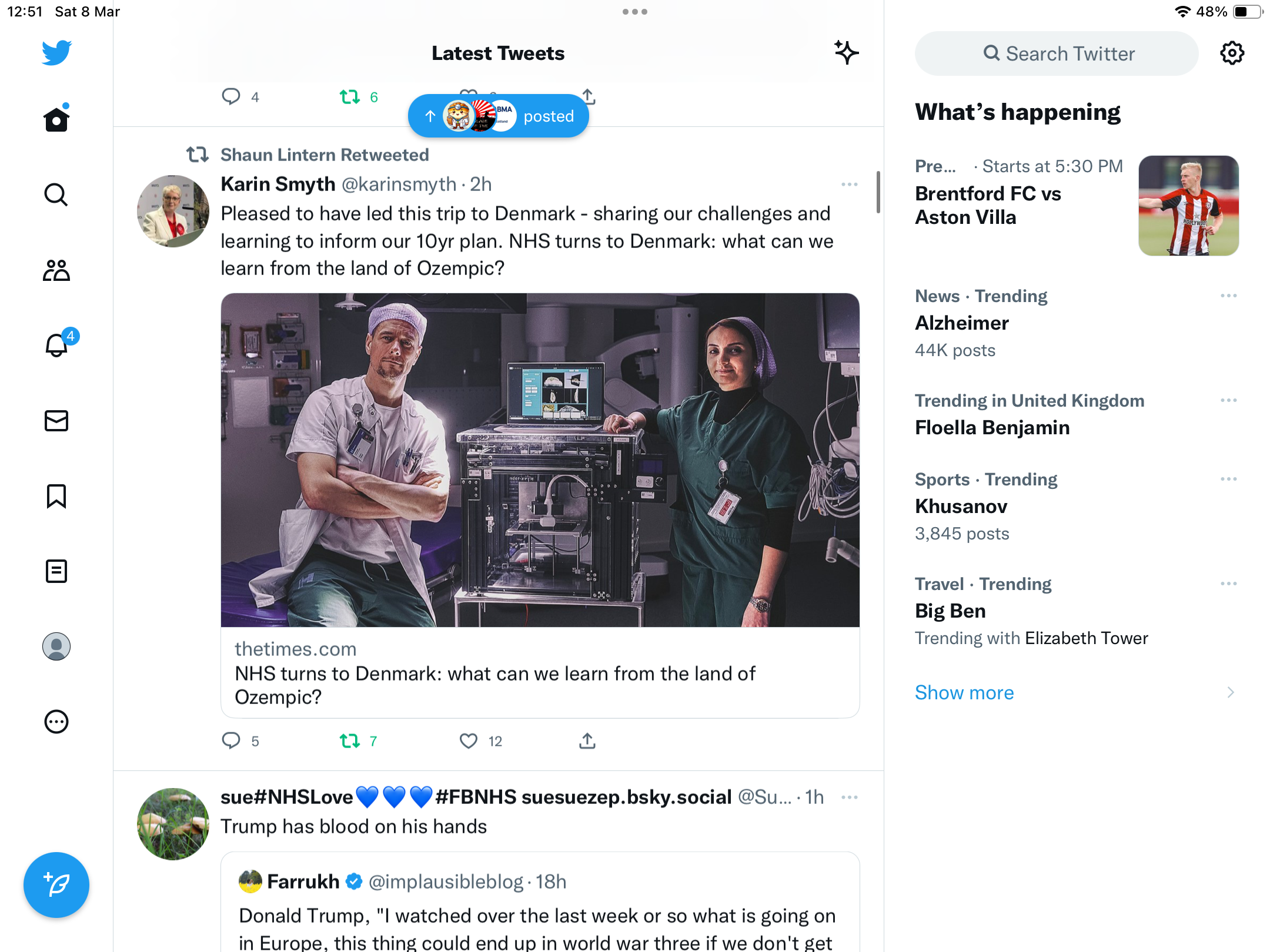Image resolution: width=1270 pixels, height=952 pixels.
Task: Open the @implausibleblog handle
Action: (x=445, y=881)
